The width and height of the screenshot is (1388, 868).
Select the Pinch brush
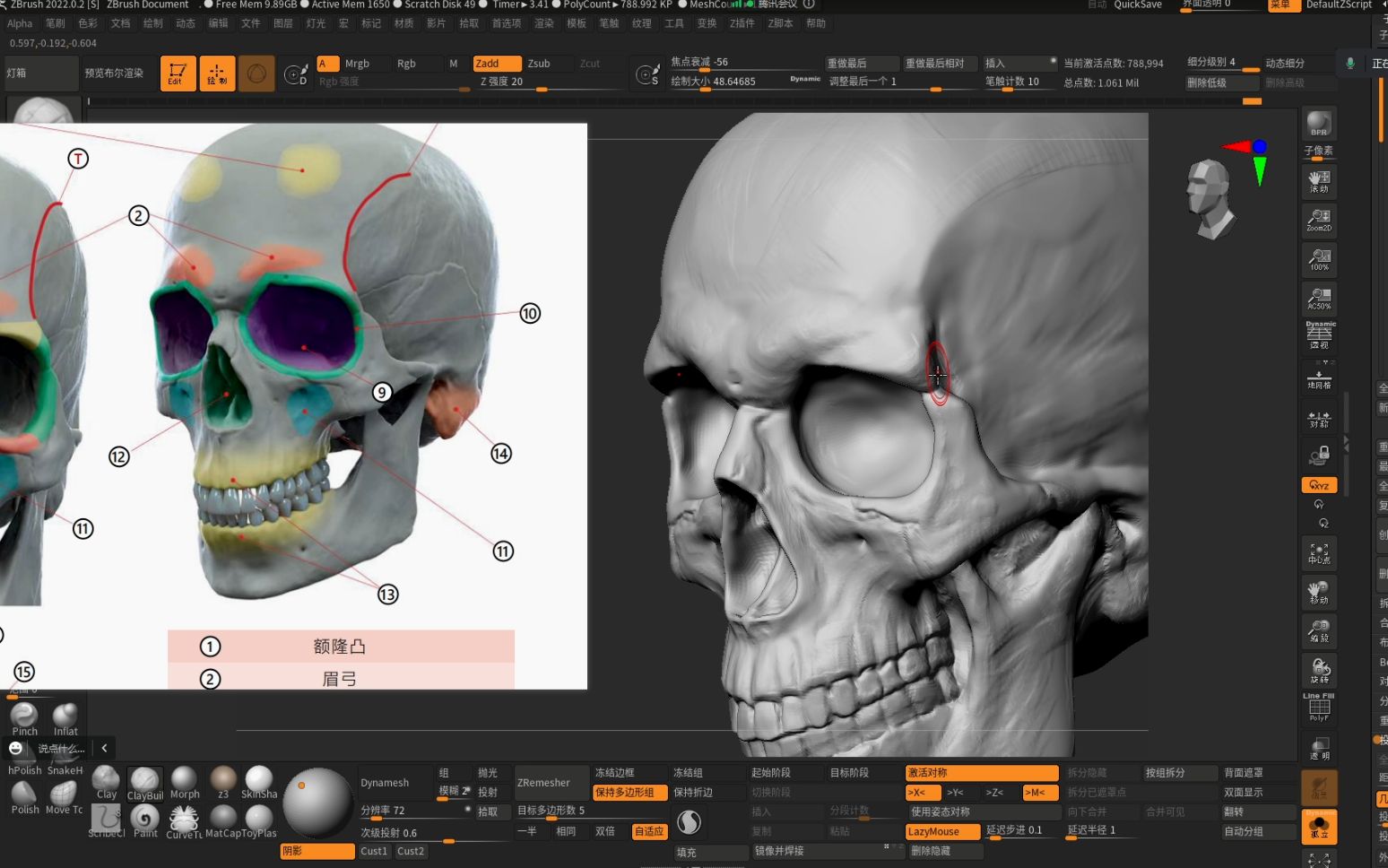[24, 719]
